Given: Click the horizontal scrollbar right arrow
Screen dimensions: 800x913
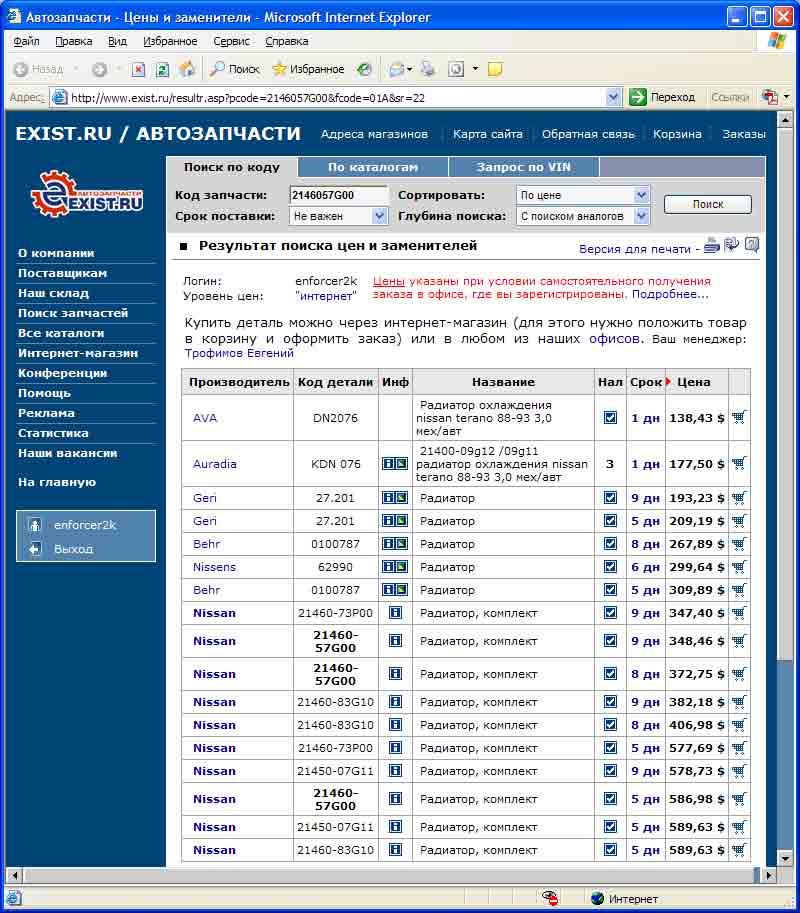Looking at the screenshot, I should point(769,875).
